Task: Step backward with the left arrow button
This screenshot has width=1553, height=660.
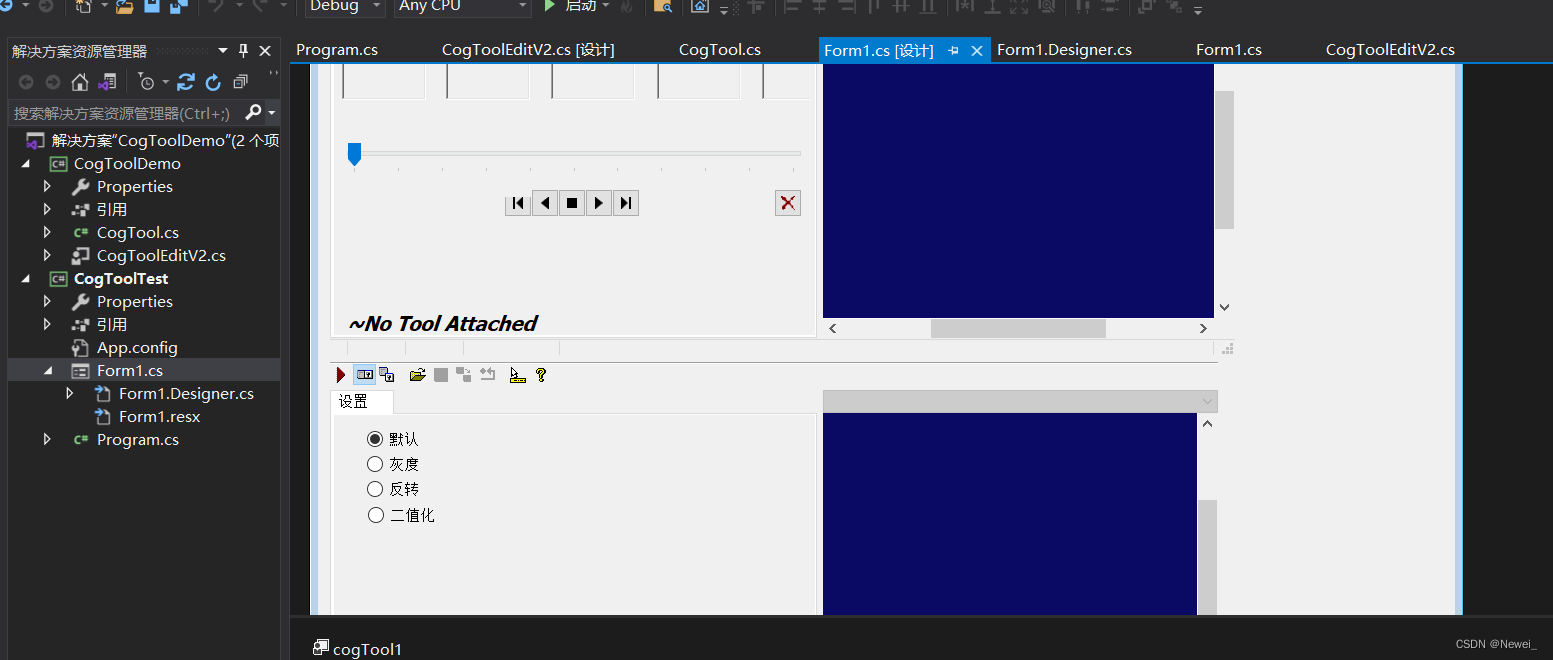Action: pyautogui.click(x=545, y=203)
